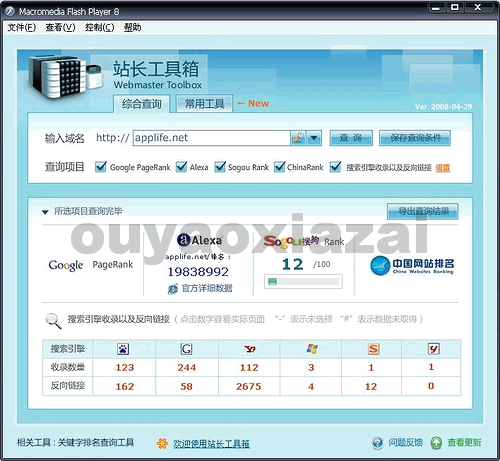The width and height of the screenshot is (500, 461).
Task: Toggle the Sogou Rank checkbox
Action: [x=220, y=167]
